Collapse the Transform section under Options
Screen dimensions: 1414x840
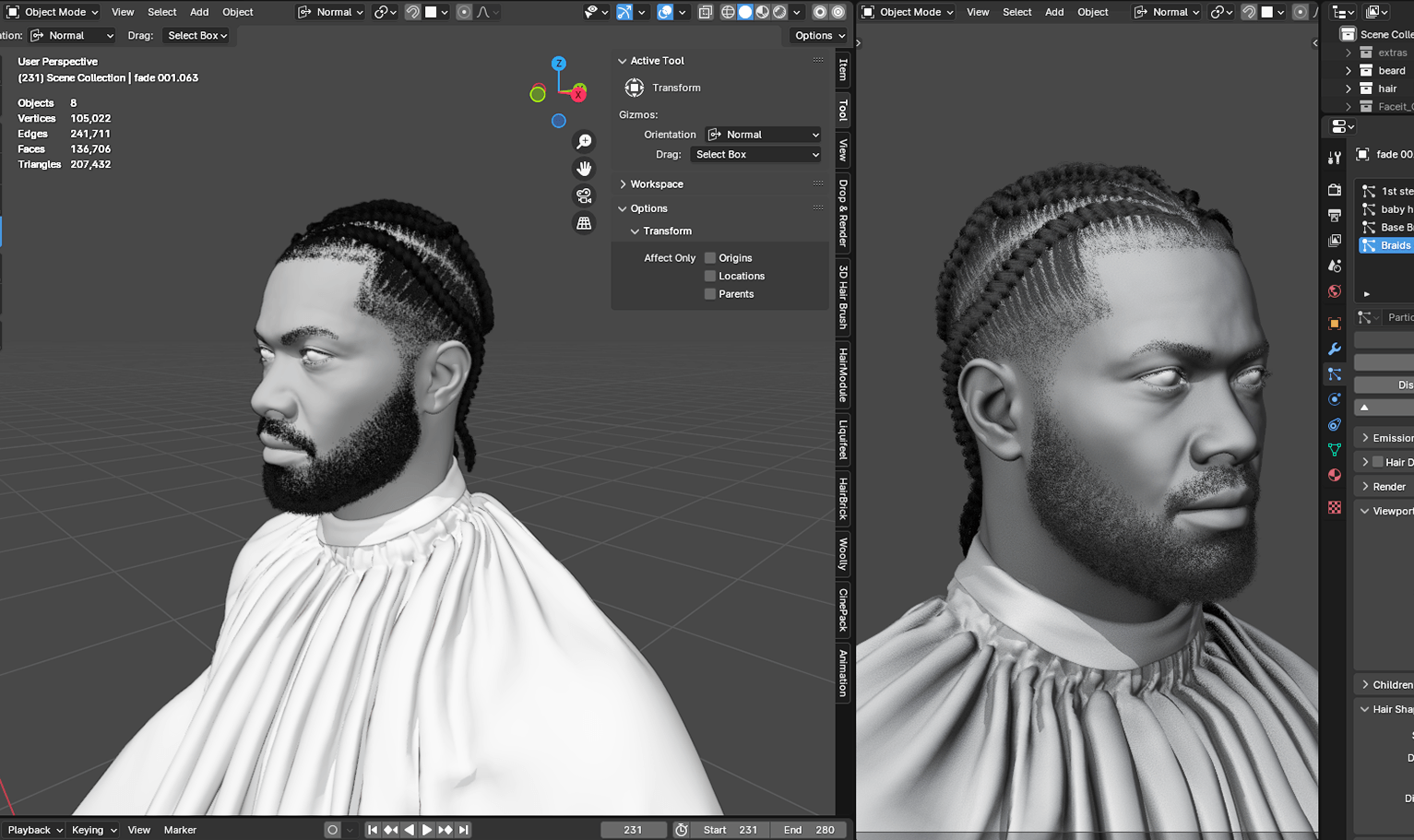635,231
